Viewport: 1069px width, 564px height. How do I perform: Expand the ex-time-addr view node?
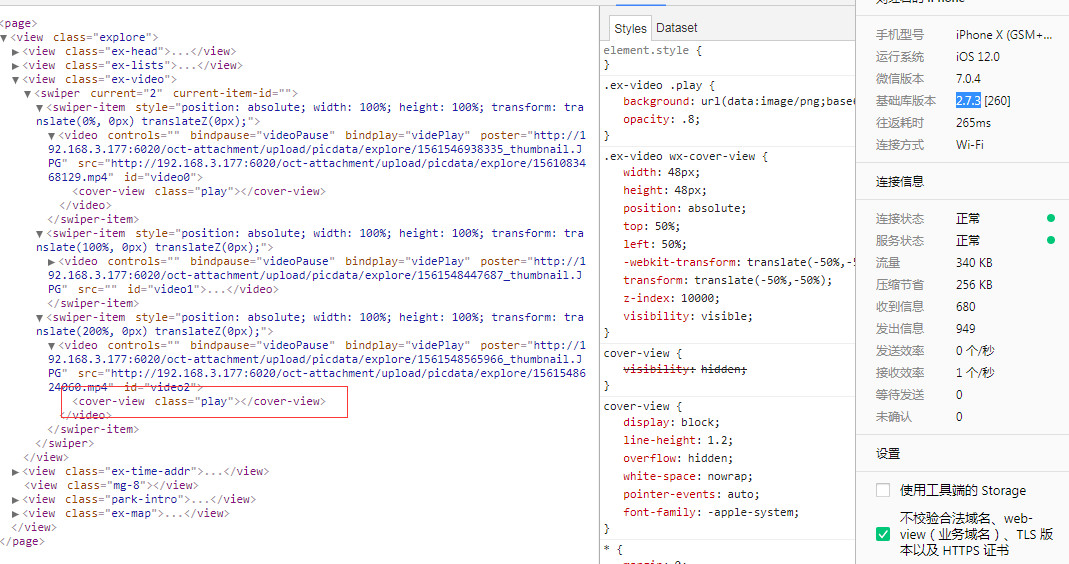tap(16, 471)
